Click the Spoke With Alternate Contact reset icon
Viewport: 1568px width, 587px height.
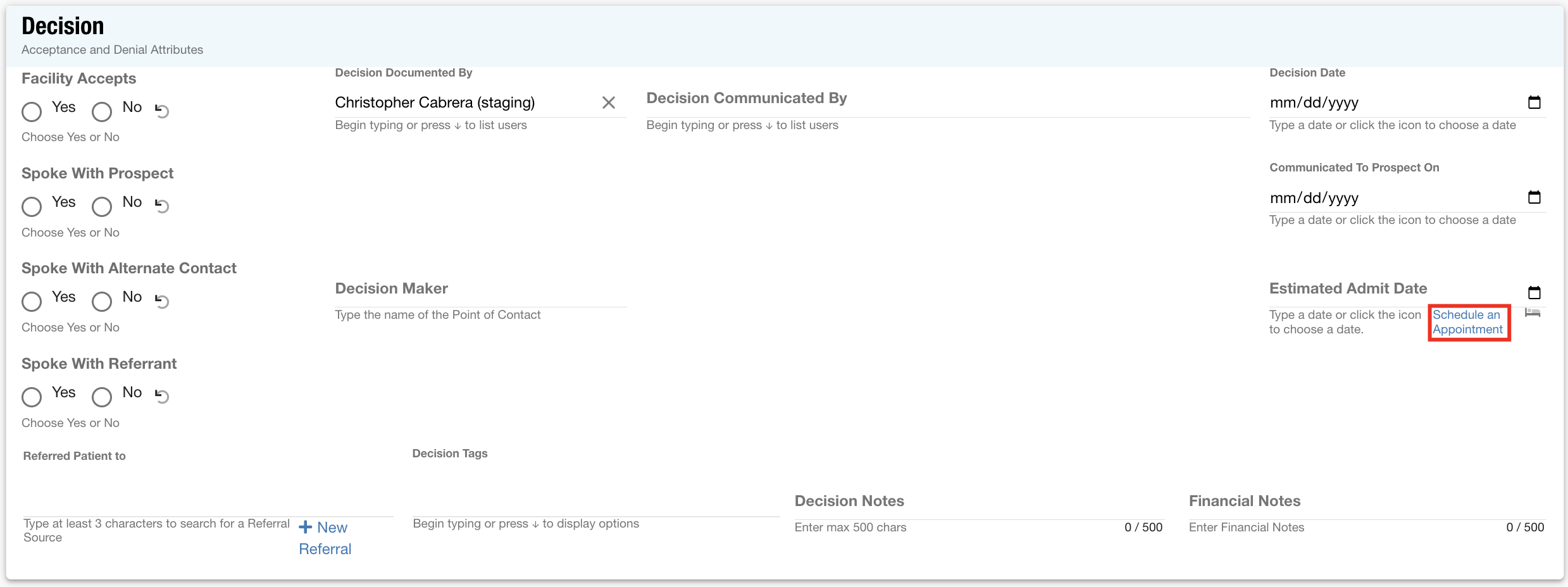162,301
